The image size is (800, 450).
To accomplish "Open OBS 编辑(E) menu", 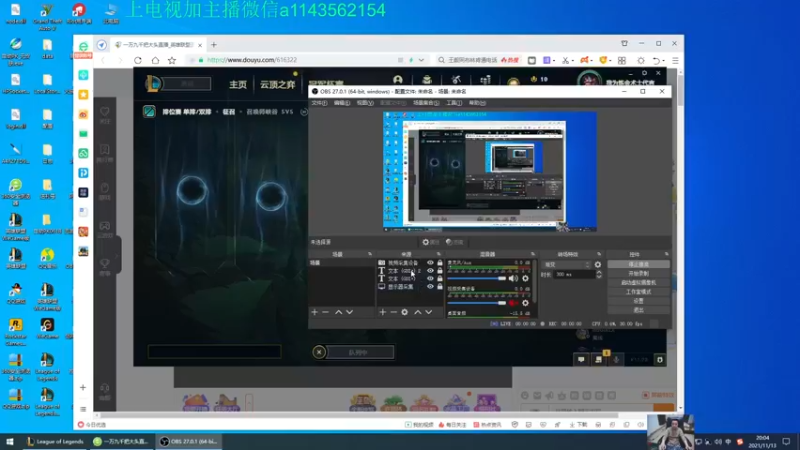I will [342, 103].
